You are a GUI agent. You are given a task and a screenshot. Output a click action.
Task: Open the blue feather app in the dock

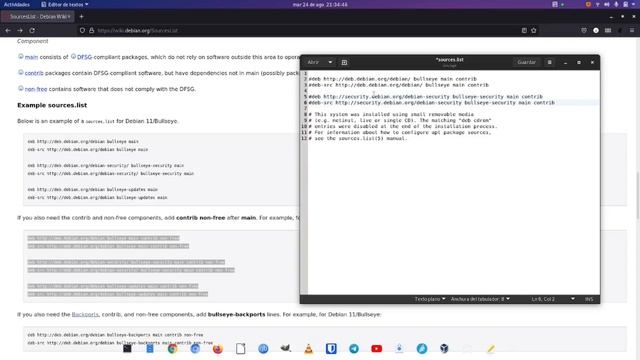pyautogui.click(x=422, y=349)
